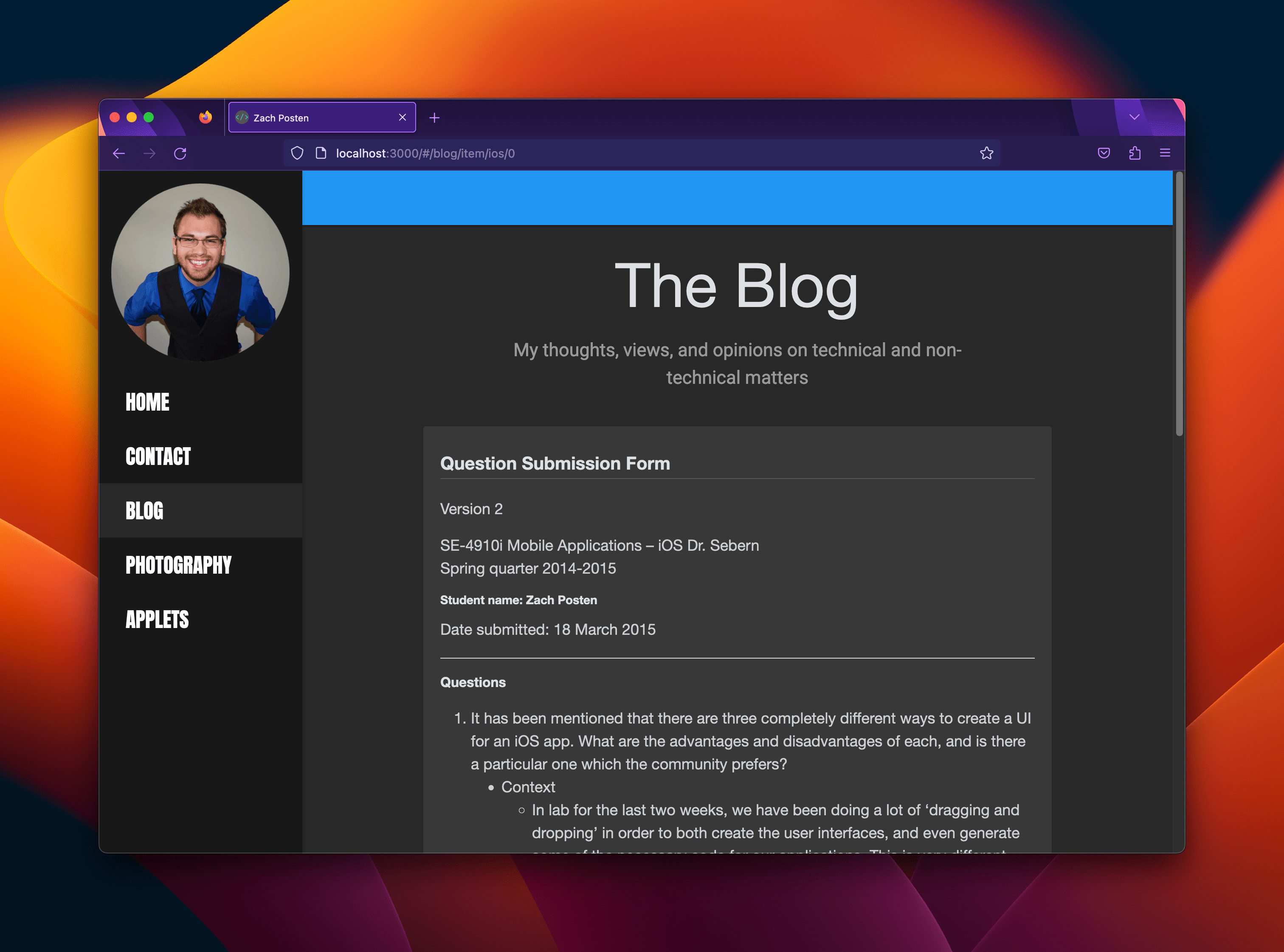Select the Zach Posten browser tab
The height and width of the screenshot is (952, 1284).
click(x=321, y=118)
